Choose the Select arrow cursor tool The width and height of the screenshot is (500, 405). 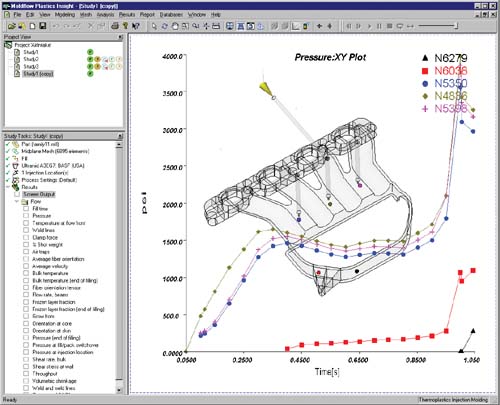[154, 26]
